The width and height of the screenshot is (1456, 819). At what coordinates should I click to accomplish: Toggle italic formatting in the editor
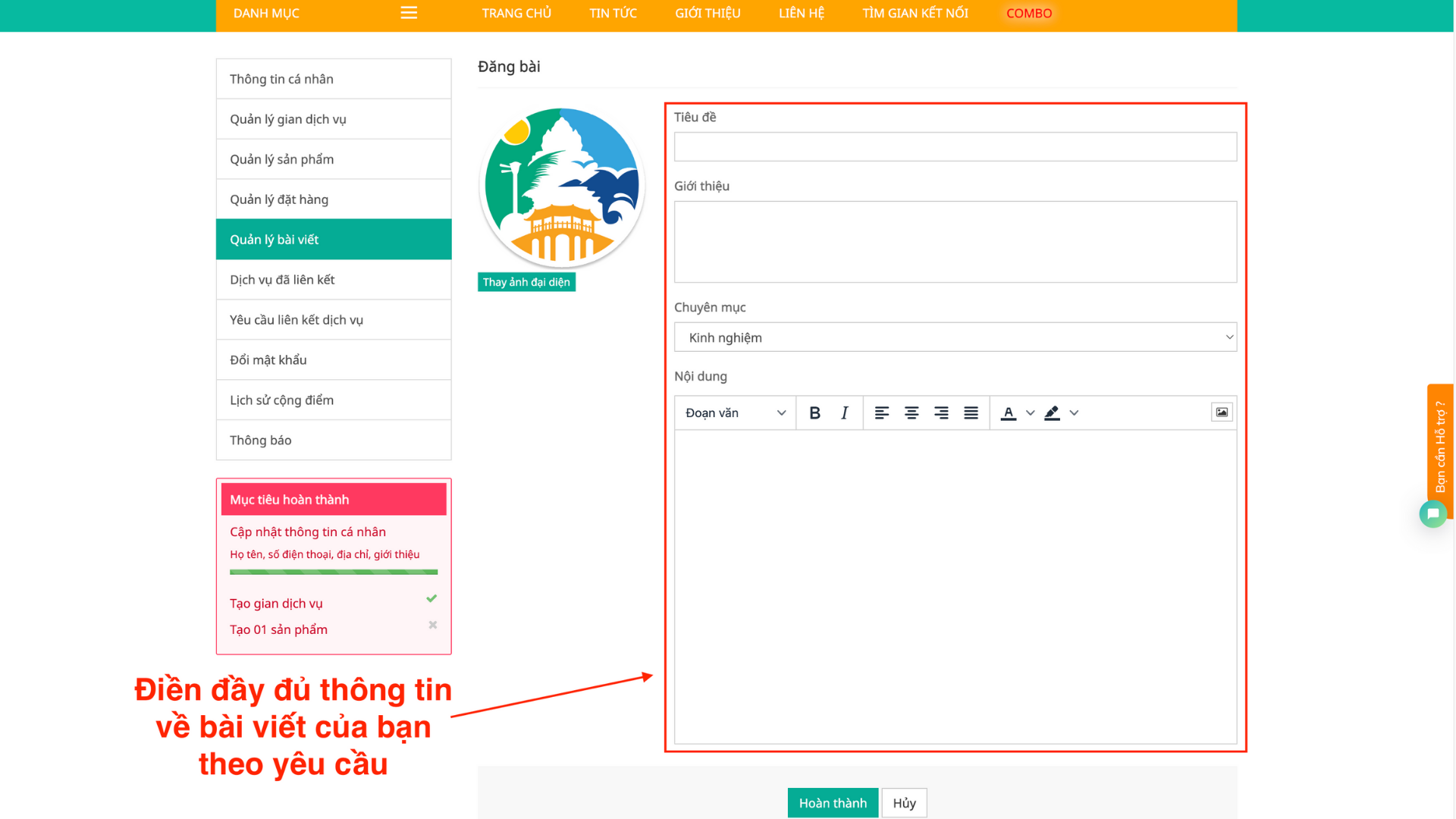coord(844,413)
